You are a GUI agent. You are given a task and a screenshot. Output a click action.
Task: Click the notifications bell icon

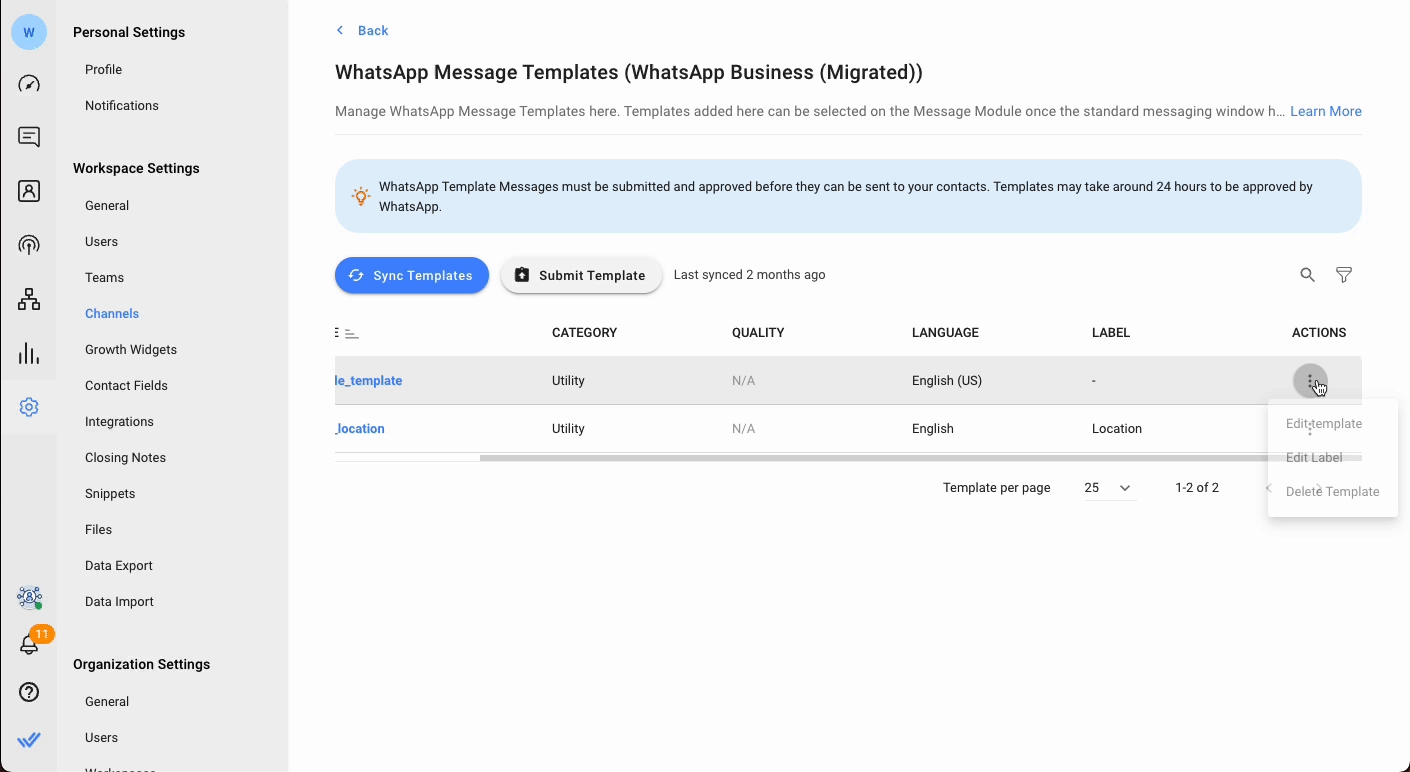(x=29, y=646)
